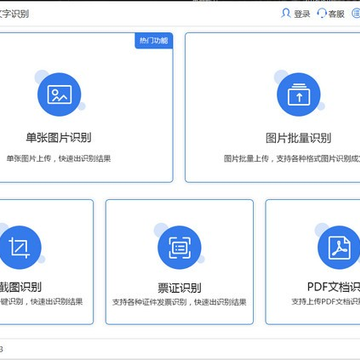Viewport: 360px width, 360px height.
Task: Click the 热门功能 badge
Action: (x=154, y=41)
